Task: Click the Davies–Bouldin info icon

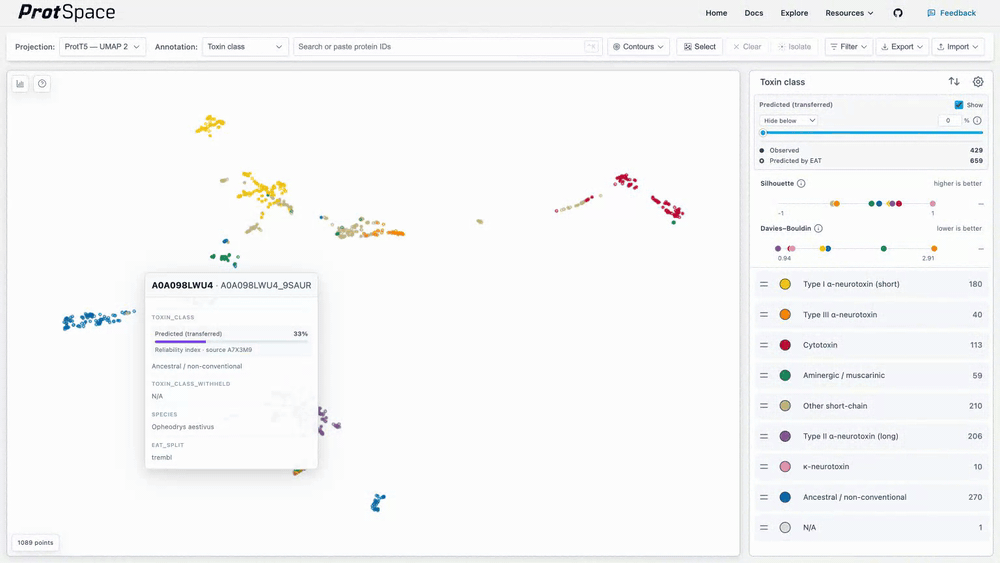Action: [x=818, y=228]
